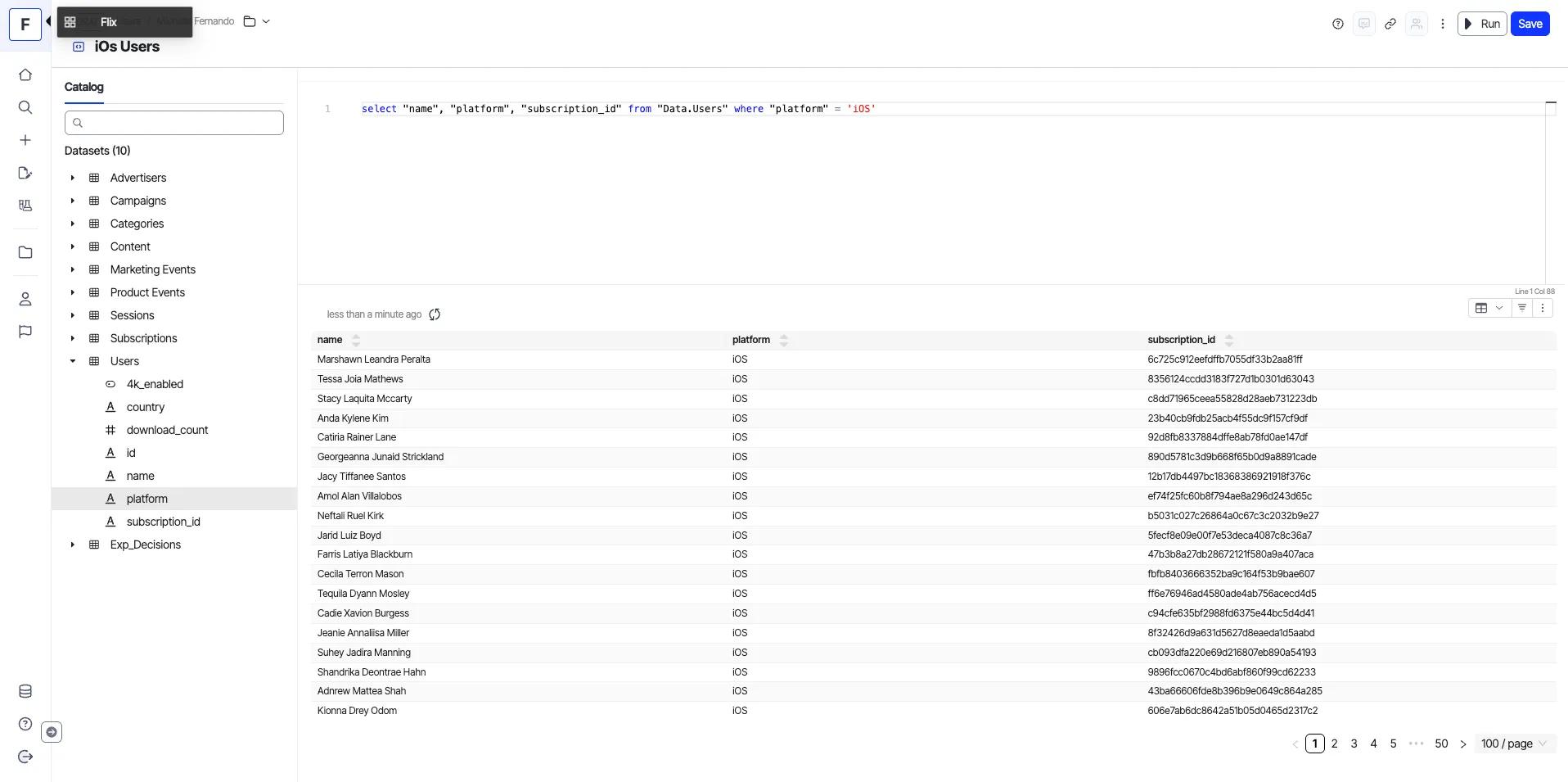Expand the Advertisers dataset
1568x782 pixels.
(x=73, y=178)
